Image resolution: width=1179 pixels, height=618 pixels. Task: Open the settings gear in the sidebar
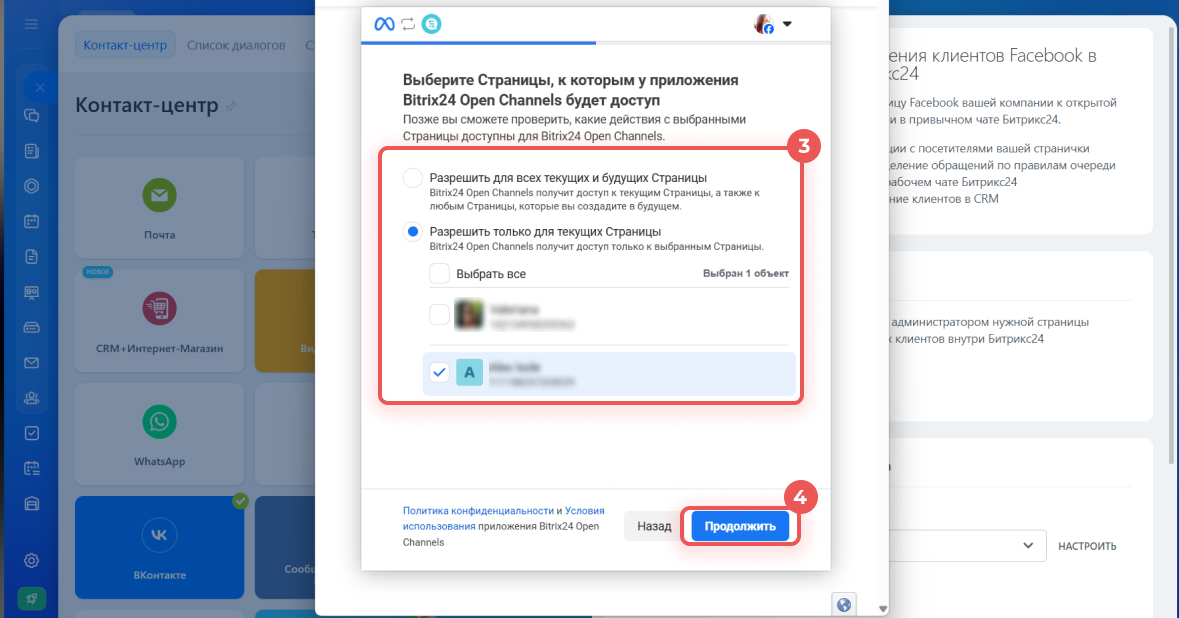32,561
